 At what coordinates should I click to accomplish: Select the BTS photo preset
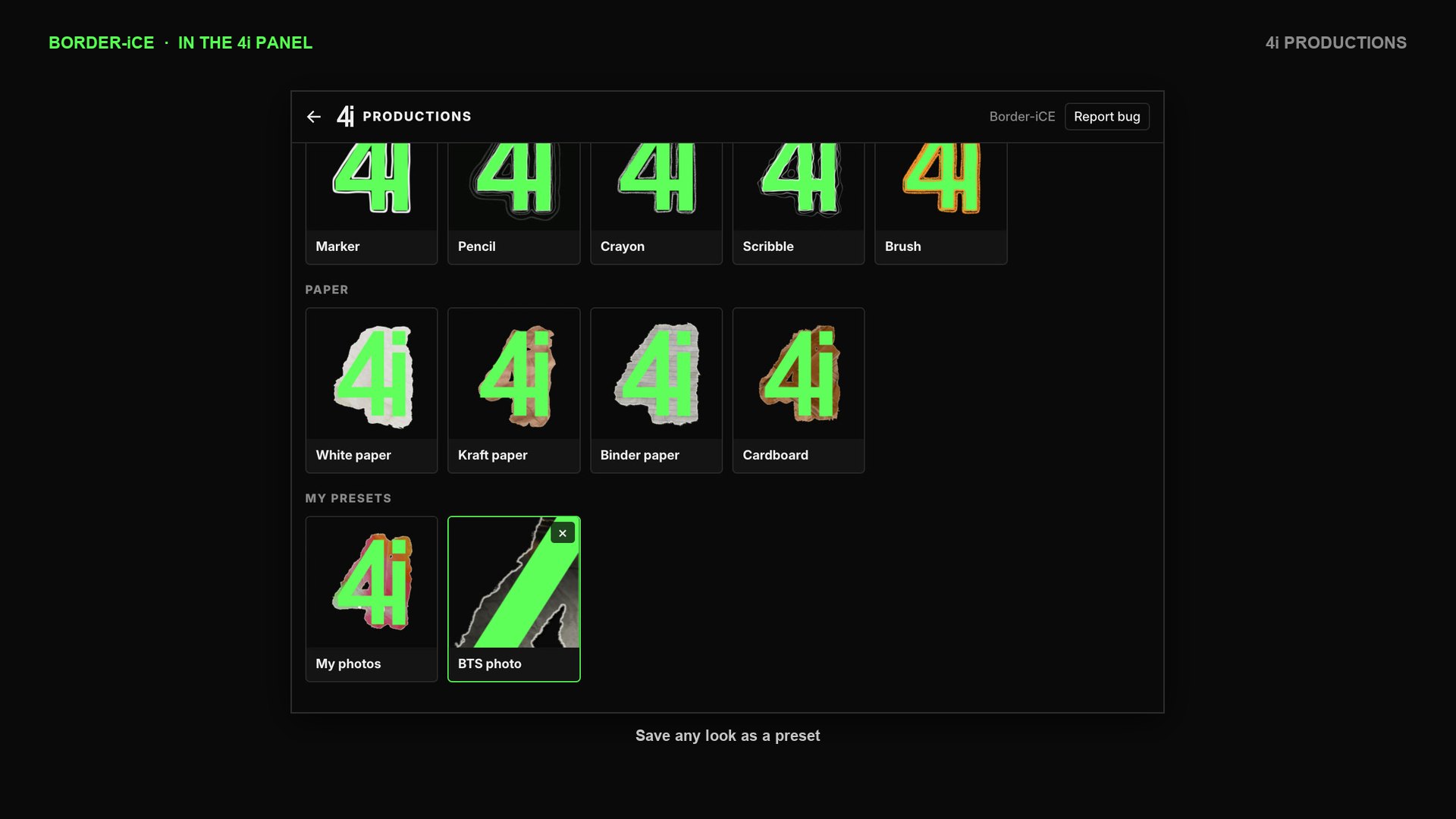coord(513,599)
